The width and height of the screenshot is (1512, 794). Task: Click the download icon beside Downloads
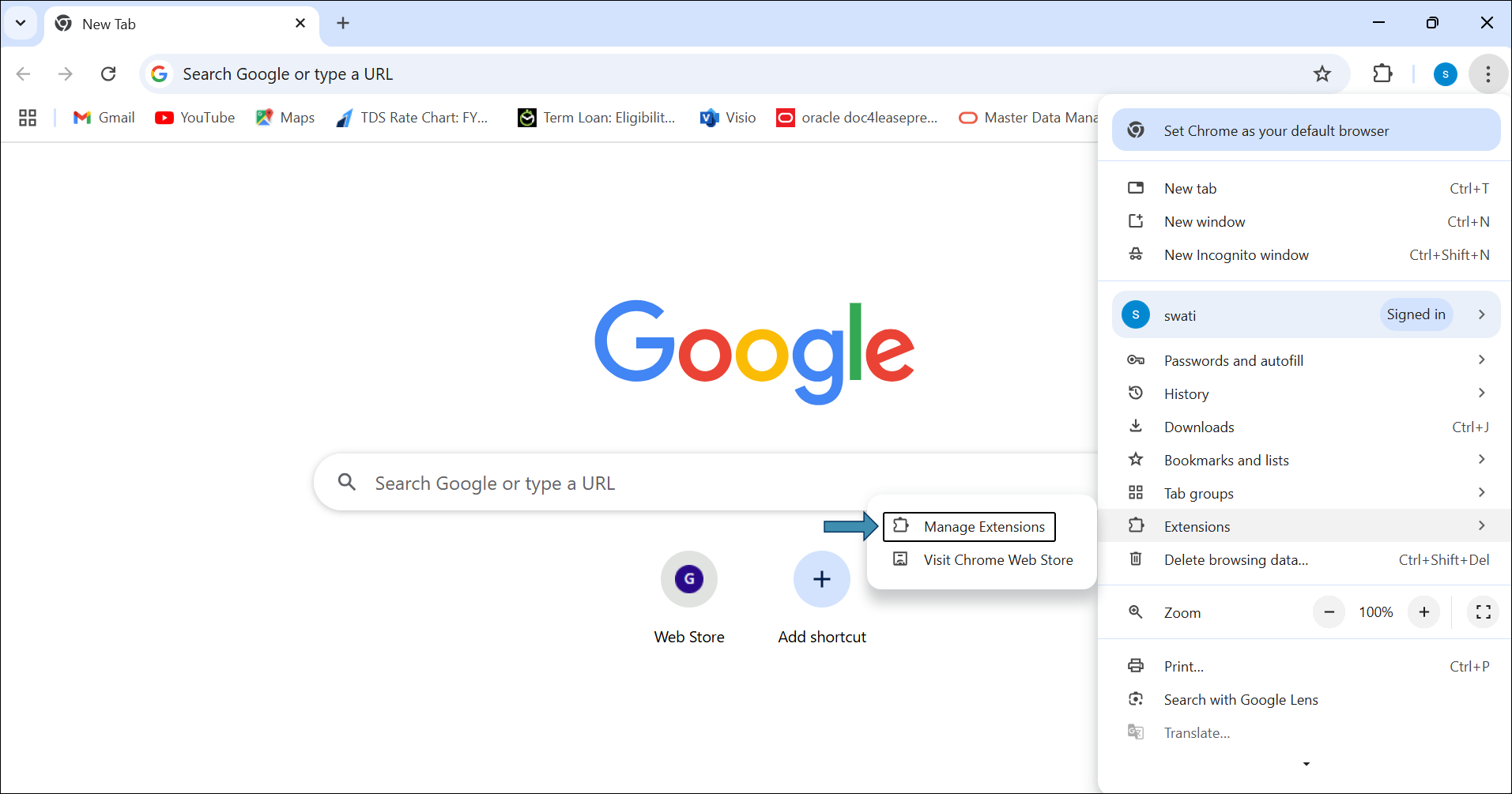tap(1136, 426)
